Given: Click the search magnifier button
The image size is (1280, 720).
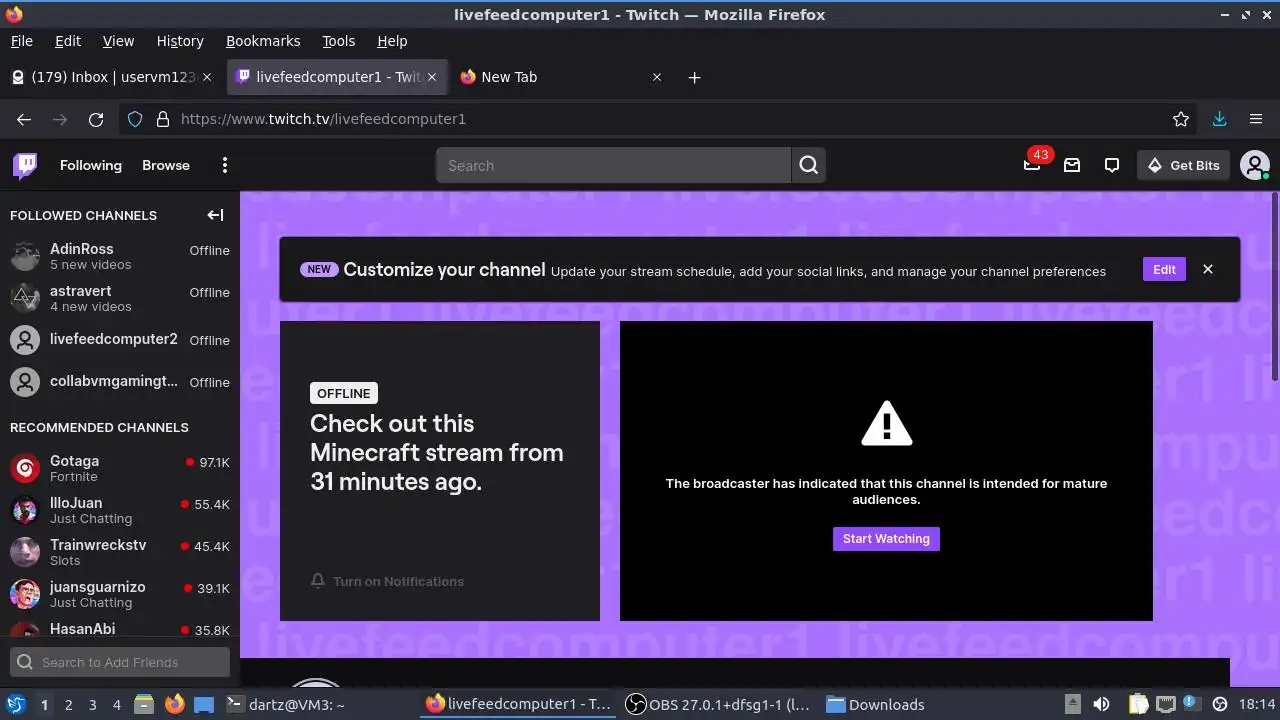Looking at the screenshot, I should point(809,166).
